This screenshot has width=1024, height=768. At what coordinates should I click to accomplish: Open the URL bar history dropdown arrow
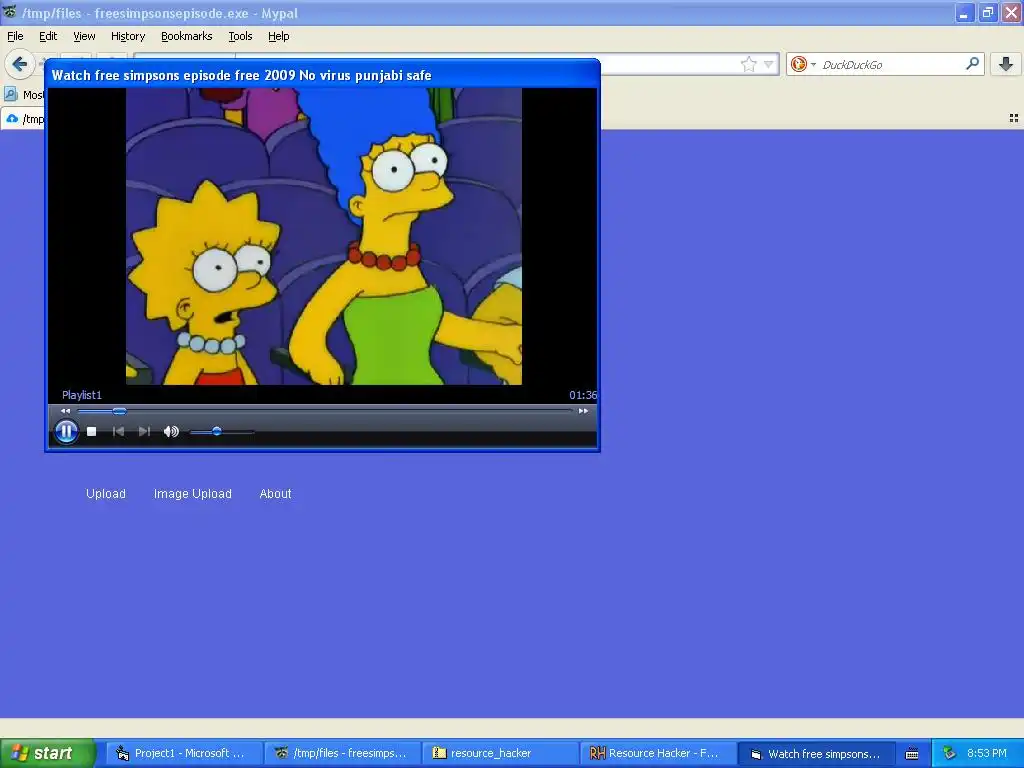click(x=769, y=64)
